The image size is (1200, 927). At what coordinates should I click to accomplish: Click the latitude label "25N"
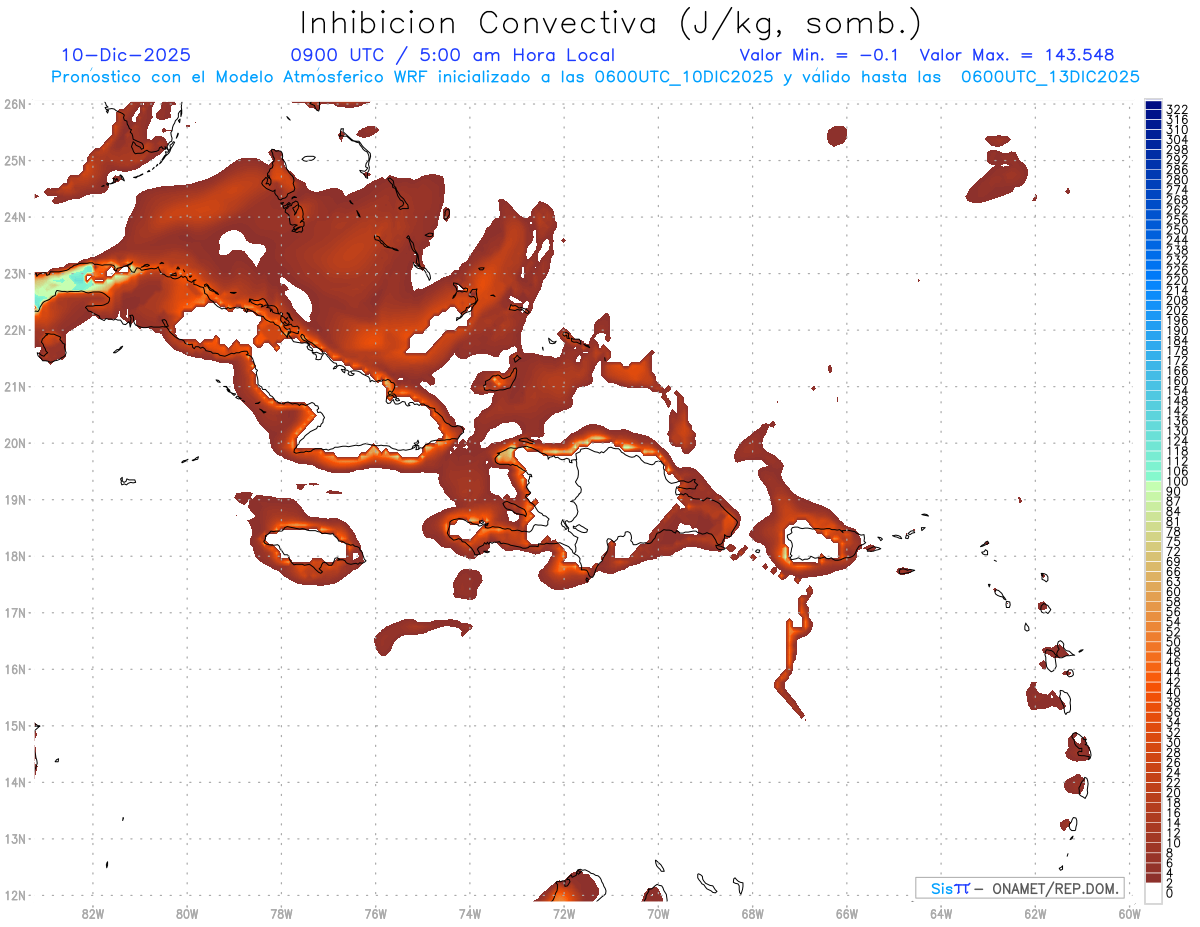(x=15, y=160)
